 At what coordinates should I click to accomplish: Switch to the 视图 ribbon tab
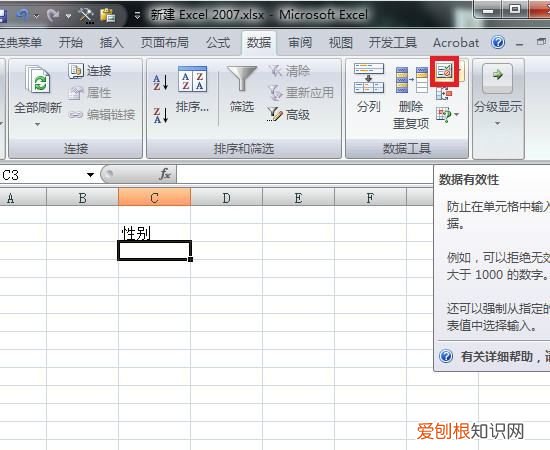point(341,42)
